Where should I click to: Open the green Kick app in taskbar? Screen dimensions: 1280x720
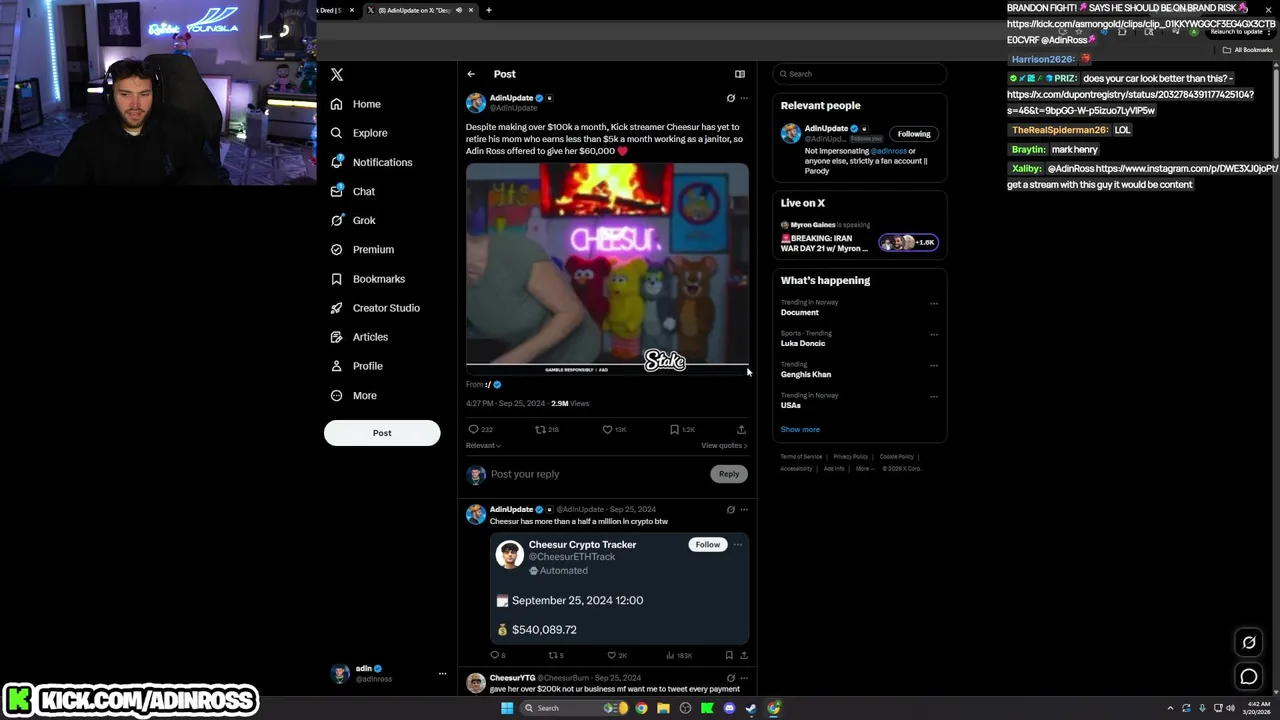click(x=707, y=708)
